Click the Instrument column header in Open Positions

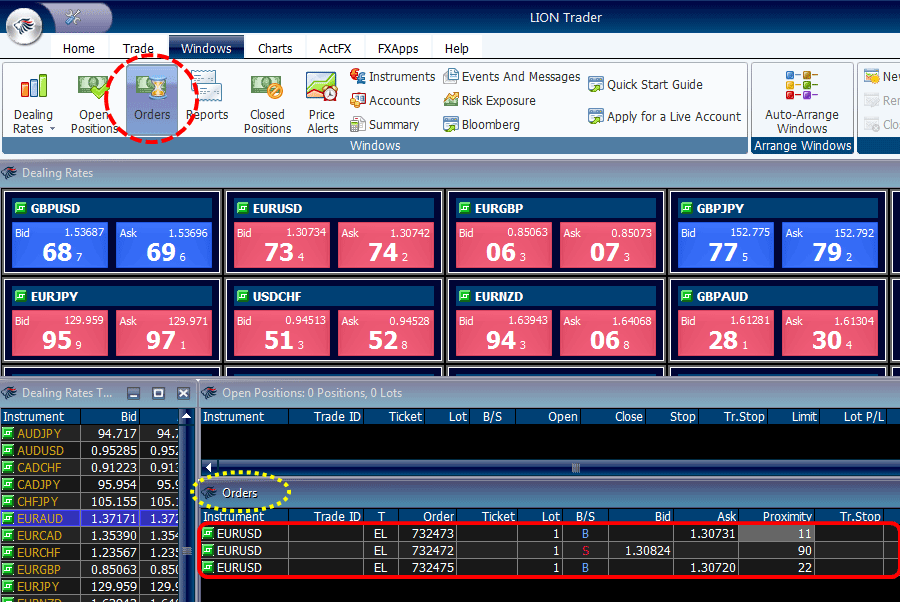243,417
